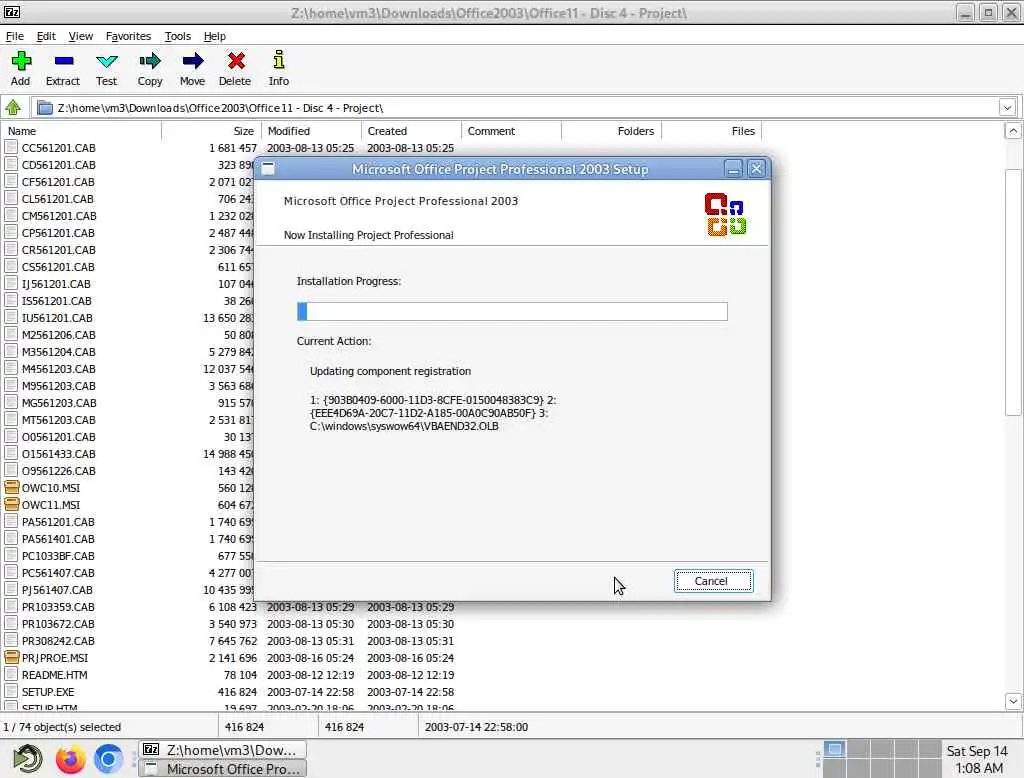Click the vertical scrollbar thumb
The image size is (1024, 778).
[x=1013, y=291]
